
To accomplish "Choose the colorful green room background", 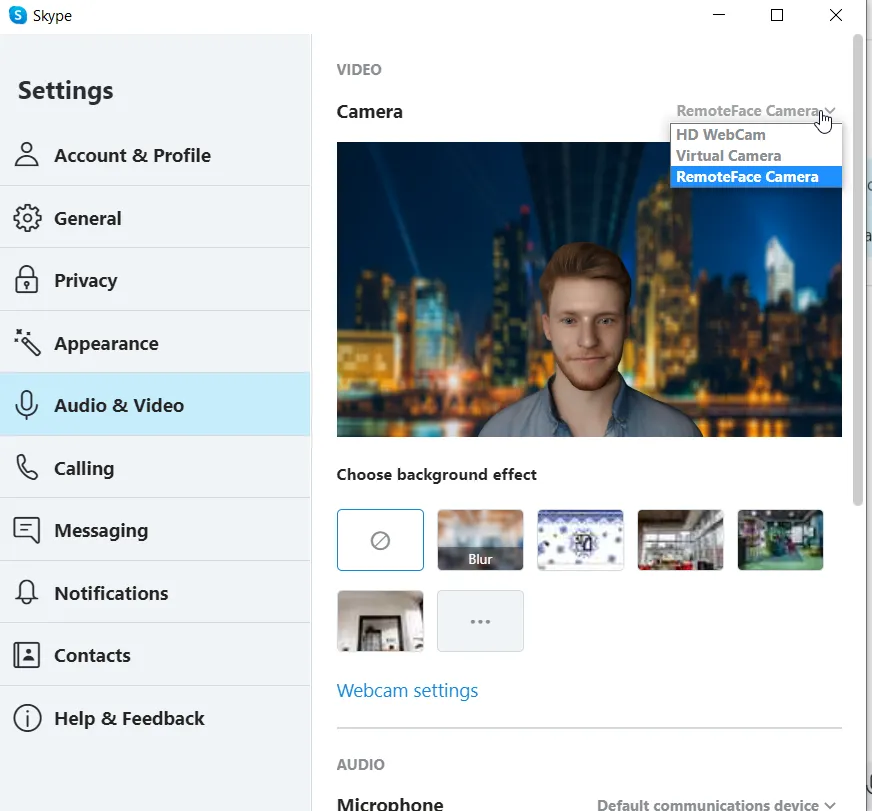I will (780, 540).
